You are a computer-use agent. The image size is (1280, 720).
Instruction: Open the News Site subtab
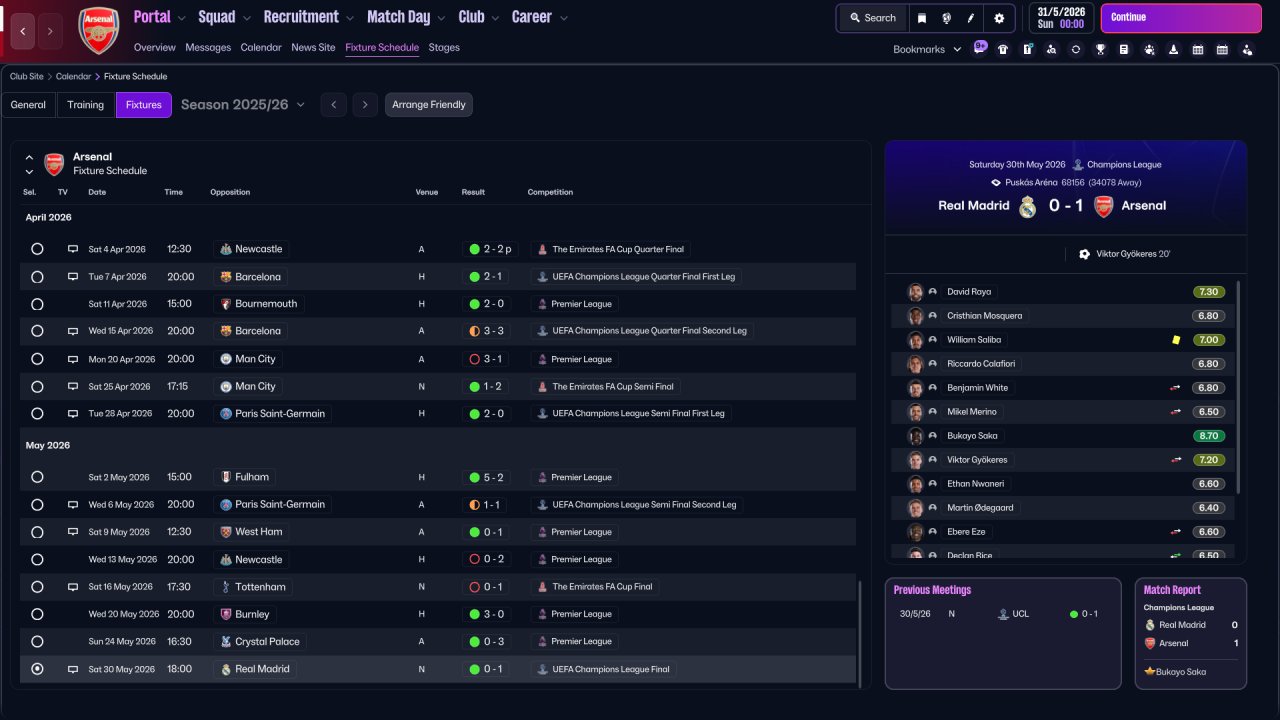click(x=313, y=47)
